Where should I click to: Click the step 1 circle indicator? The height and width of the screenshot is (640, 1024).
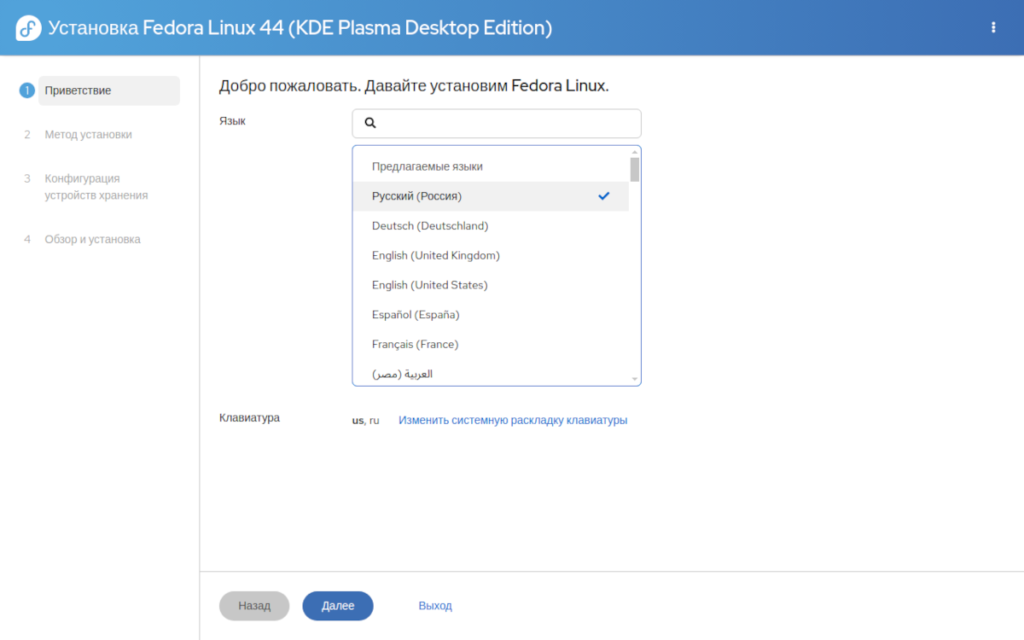point(27,90)
